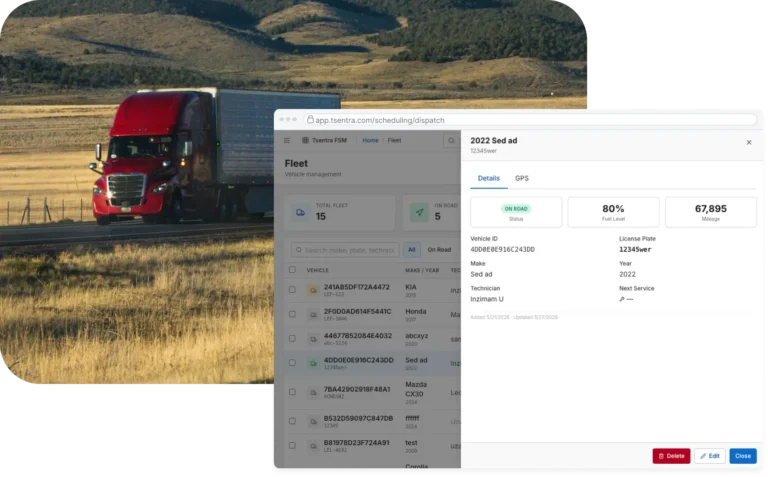Viewport: 768px width, 477px height.
Task: Click vehicle icon for 2F0D0AD614F5441C
Action: tap(313, 315)
